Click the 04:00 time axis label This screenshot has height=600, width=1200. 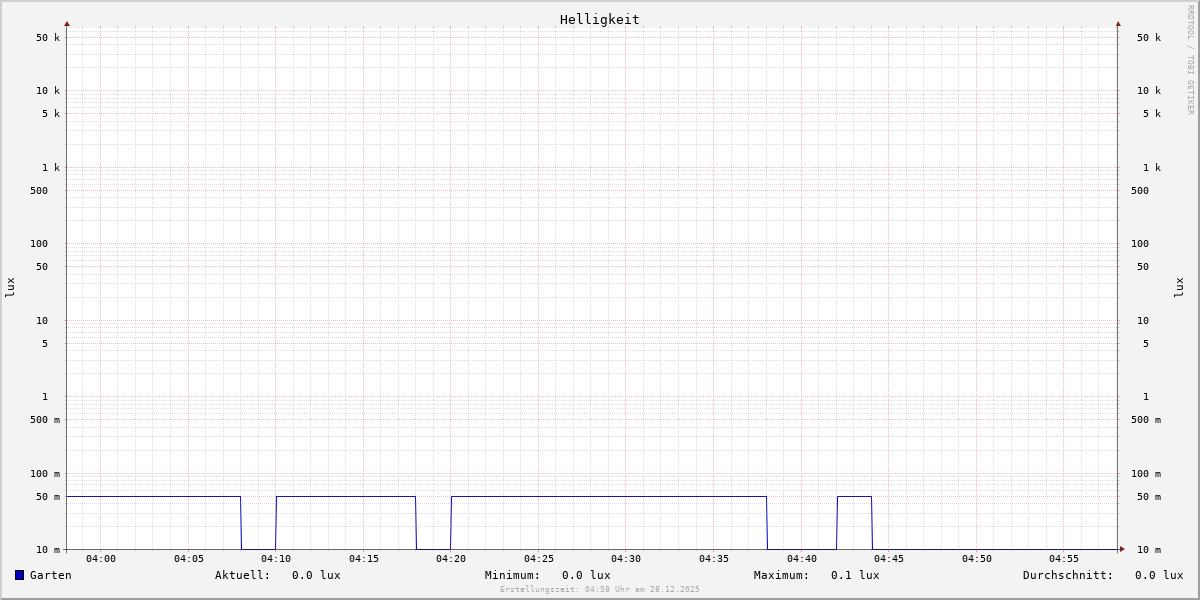pos(101,559)
